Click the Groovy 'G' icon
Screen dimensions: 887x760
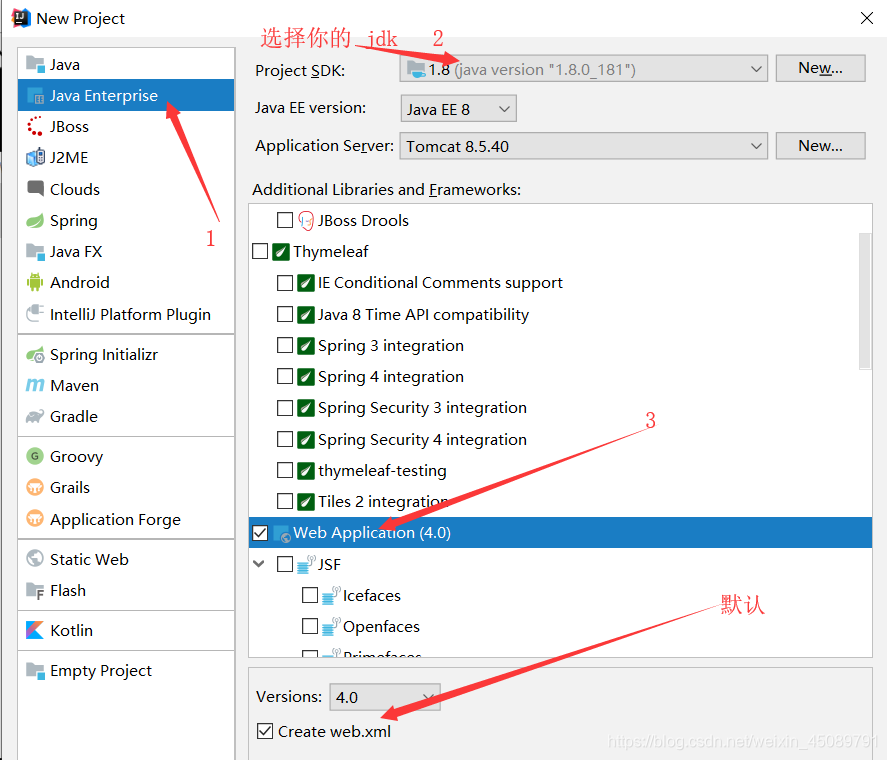click(x=35, y=456)
